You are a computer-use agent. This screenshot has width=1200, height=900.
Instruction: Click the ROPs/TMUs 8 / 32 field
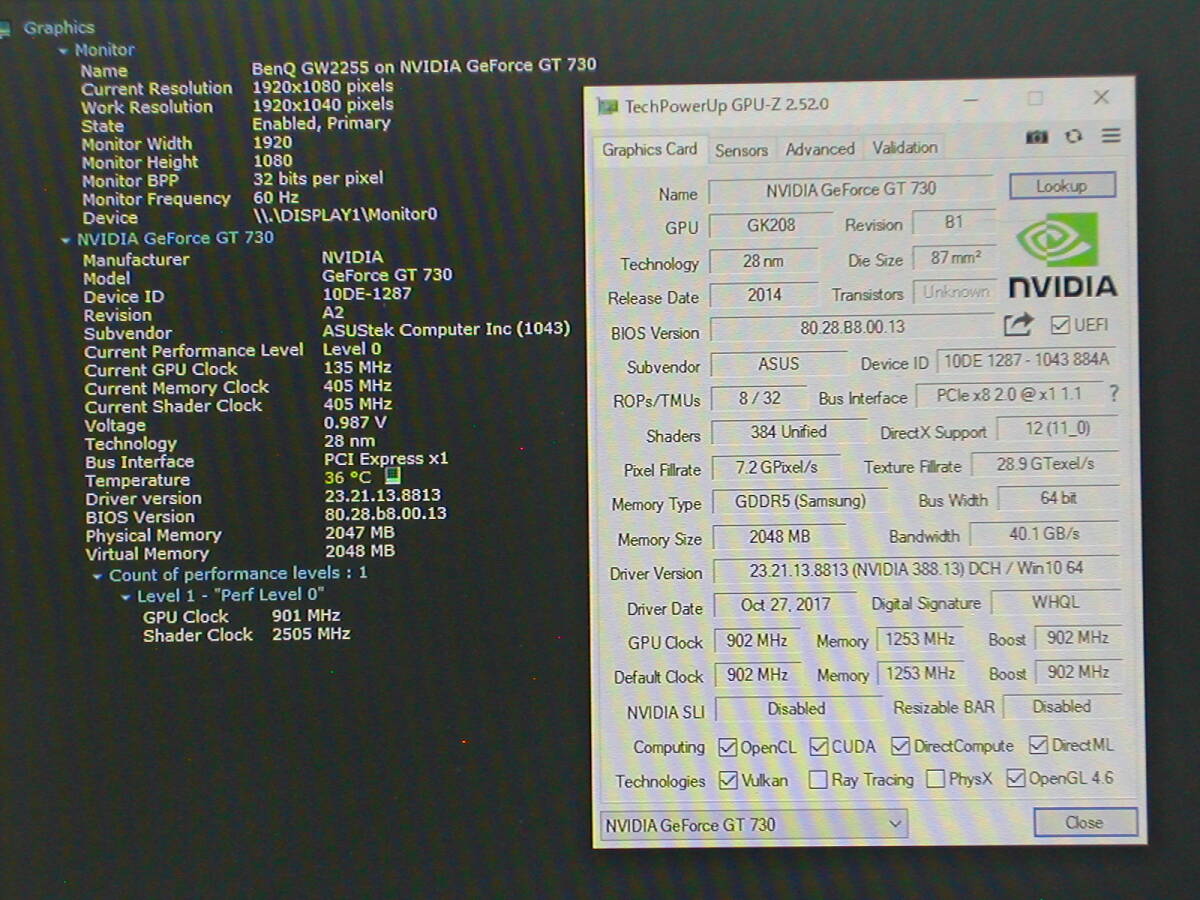[760, 399]
